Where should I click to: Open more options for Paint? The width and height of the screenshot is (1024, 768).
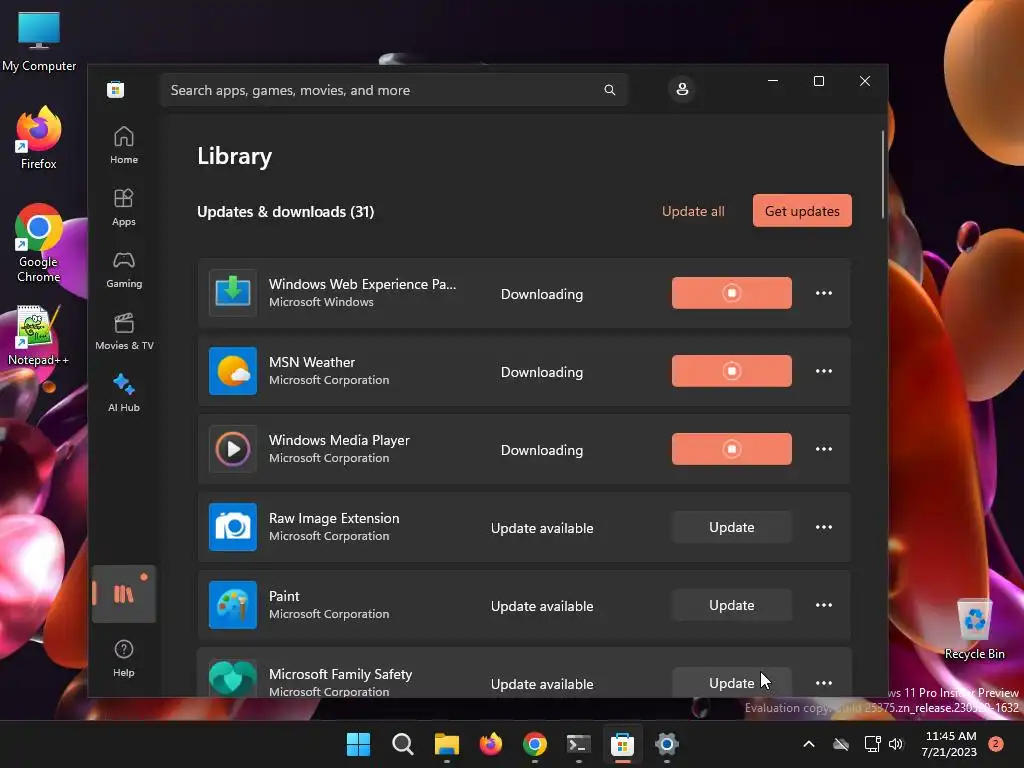point(824,605)
